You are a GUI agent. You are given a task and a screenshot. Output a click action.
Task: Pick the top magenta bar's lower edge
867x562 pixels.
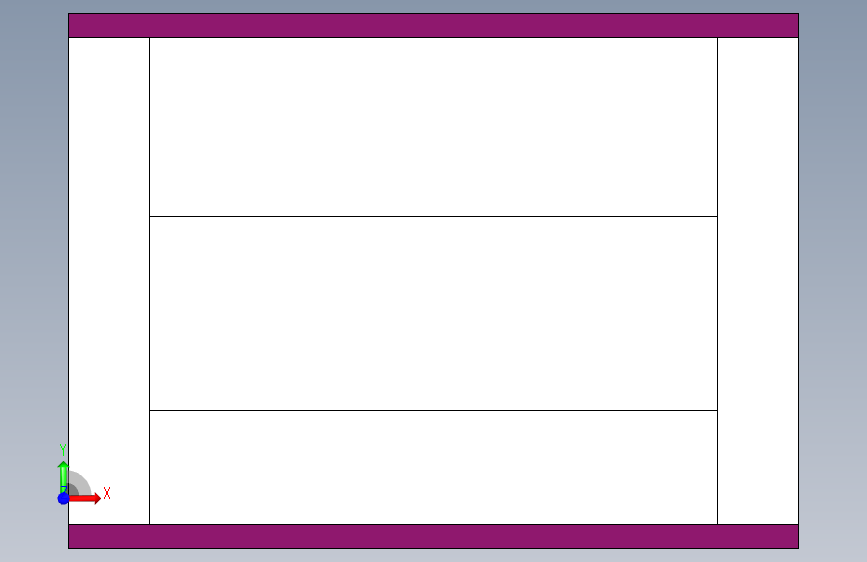click(434, 38)
